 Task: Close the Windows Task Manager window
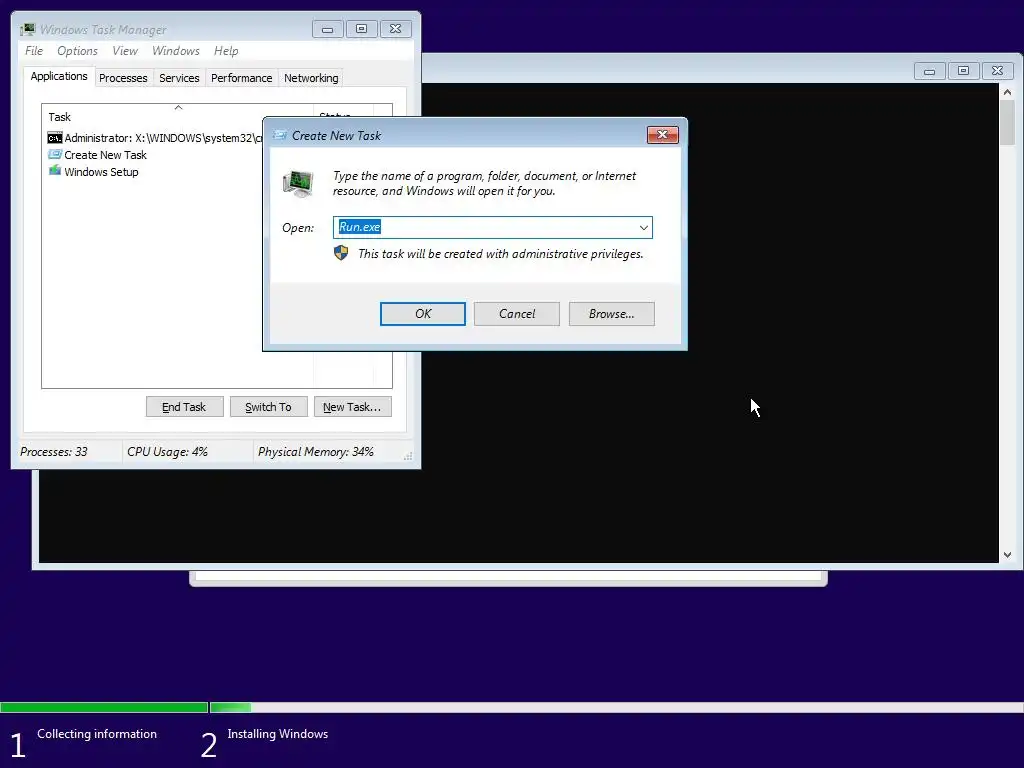395,29
